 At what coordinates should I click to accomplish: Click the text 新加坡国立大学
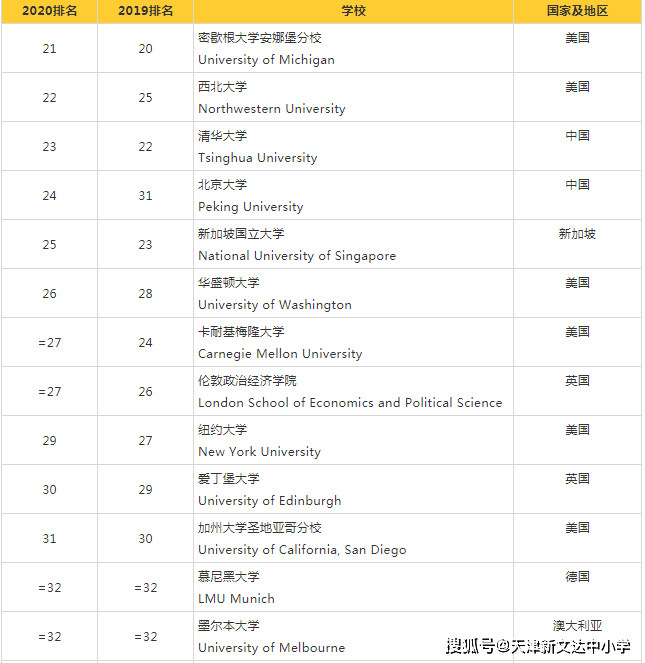point(241,234)
